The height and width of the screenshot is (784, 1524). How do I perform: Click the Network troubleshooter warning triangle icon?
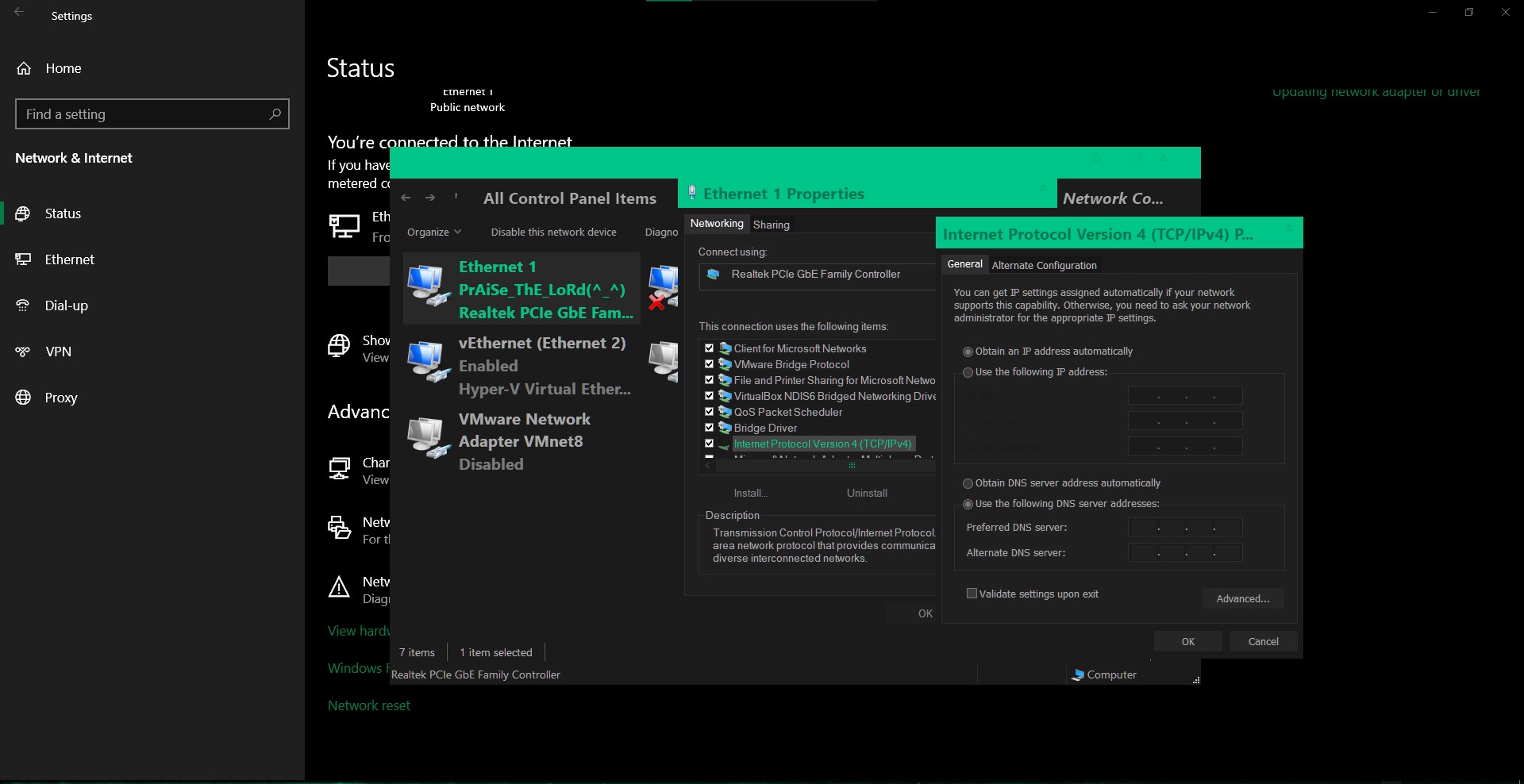(x=339, y=587)
